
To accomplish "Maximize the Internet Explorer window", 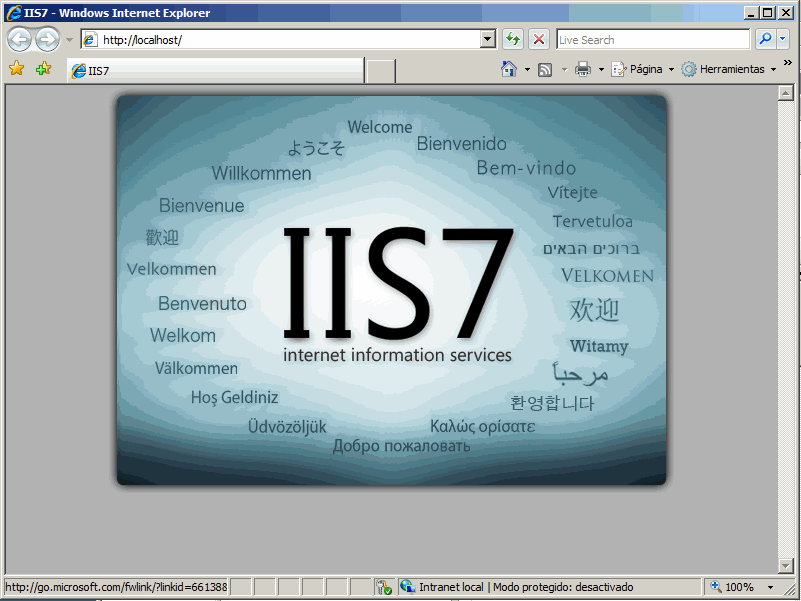I will [767, 13].
